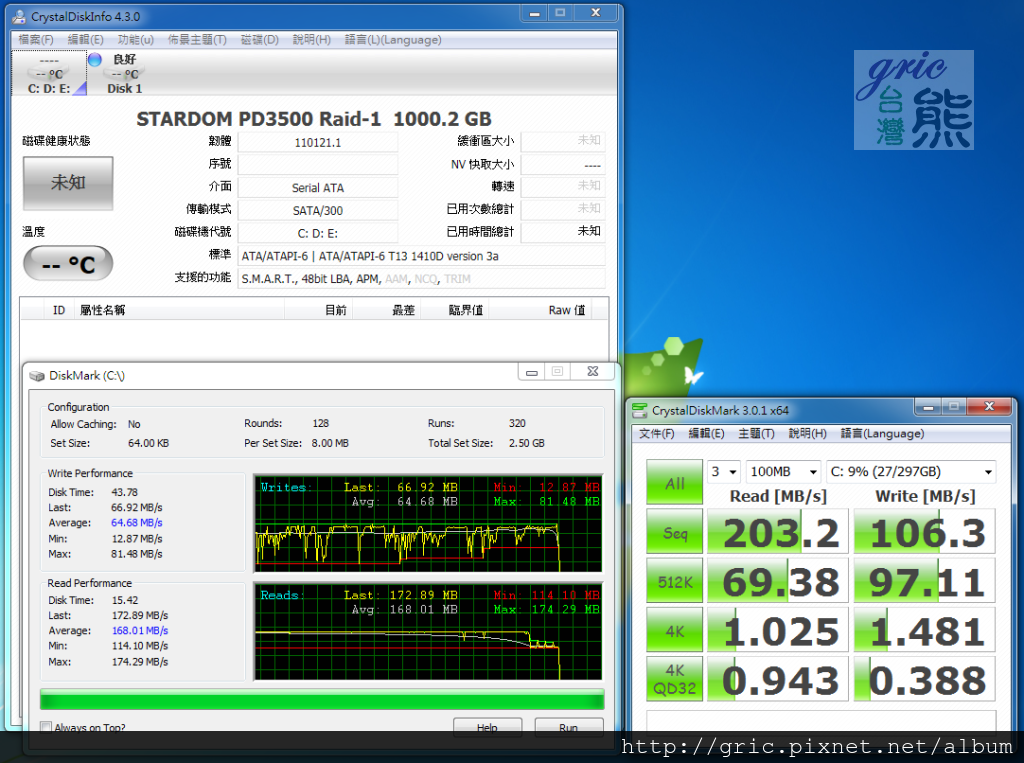Minimize the CrystalDiskMark window

(x=928, y=407)
